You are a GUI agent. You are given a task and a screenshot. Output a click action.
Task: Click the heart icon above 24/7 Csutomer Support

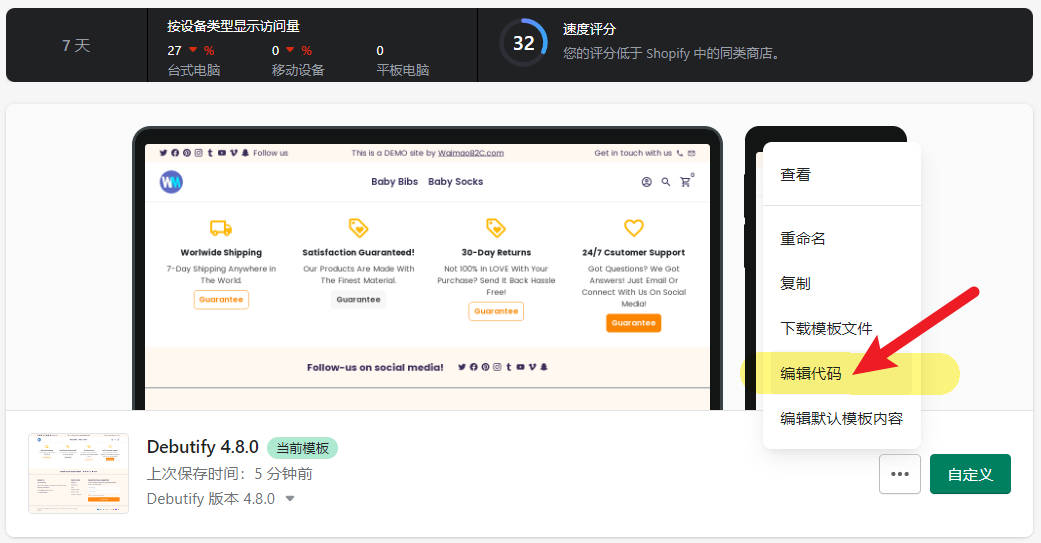[634, 228]
